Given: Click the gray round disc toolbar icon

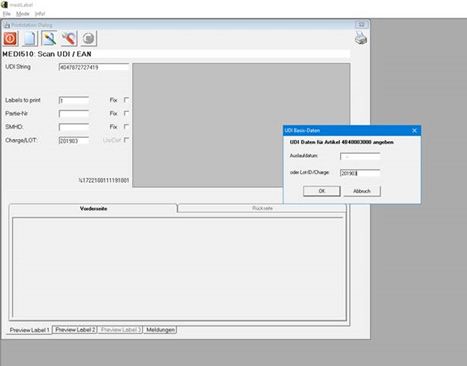Looking at the screenshot, I should tap(88, 39).
